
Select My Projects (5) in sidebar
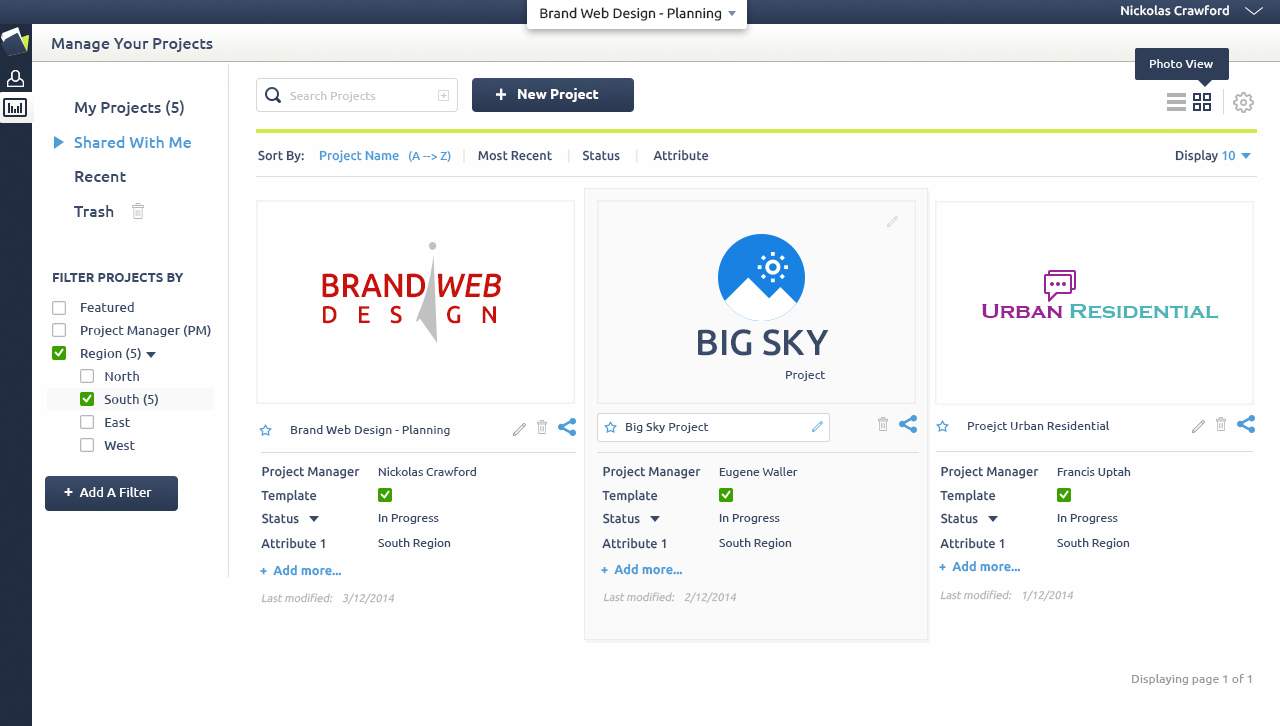pyautogui.click(x=129, y=108)
